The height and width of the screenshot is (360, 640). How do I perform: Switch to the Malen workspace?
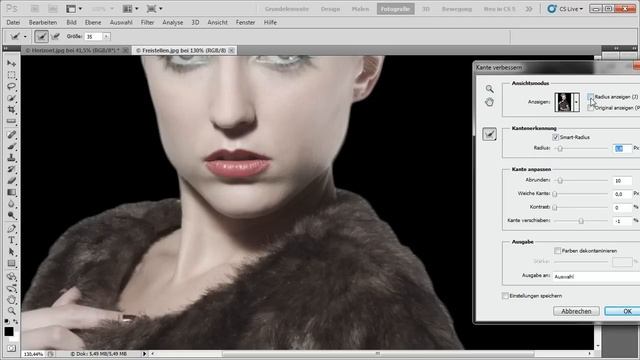tap(360, 9)
